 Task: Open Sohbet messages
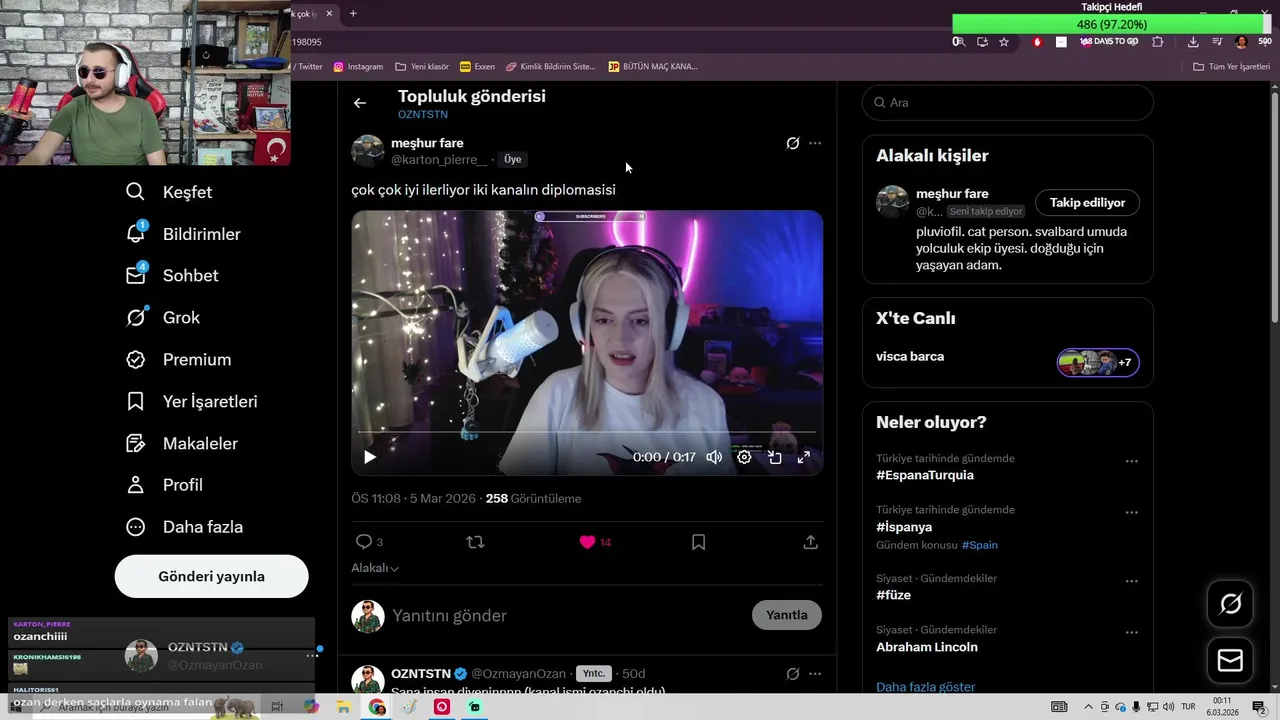pos(172,276)
